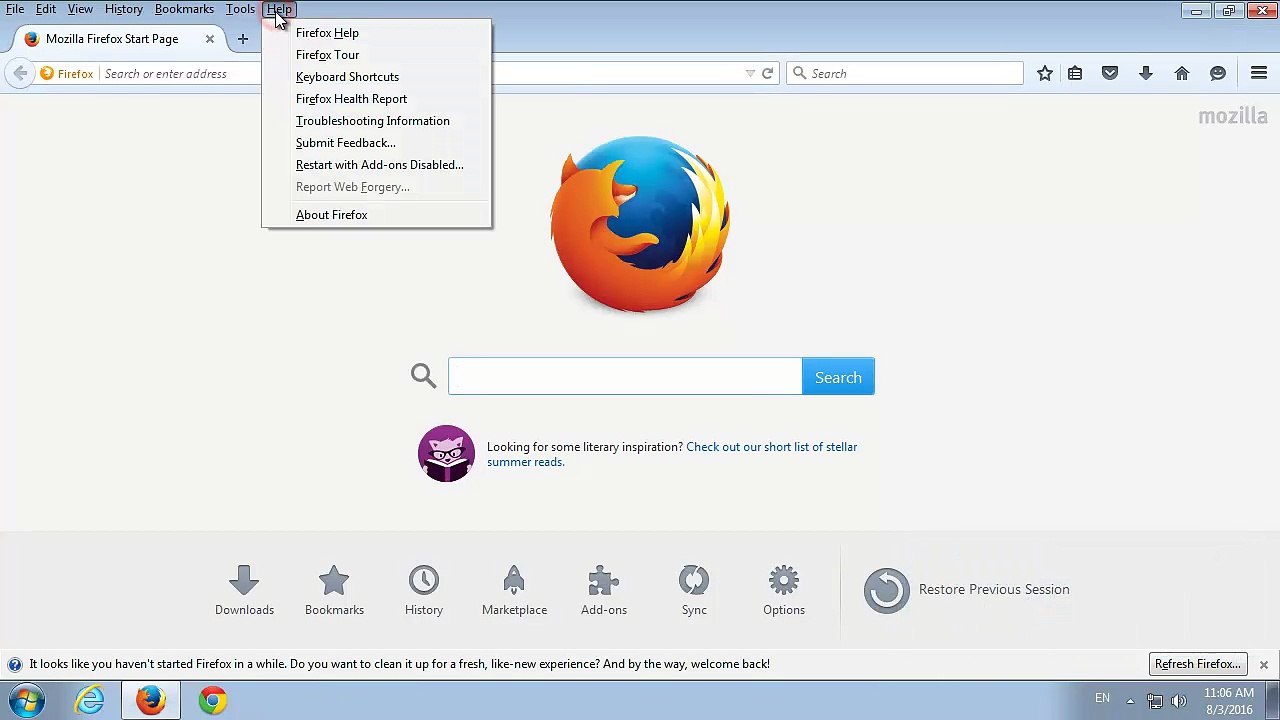Choose Firefox Help from the Help menu
The width and height of the screenshot is (1280, 720).
coord(376,33)
